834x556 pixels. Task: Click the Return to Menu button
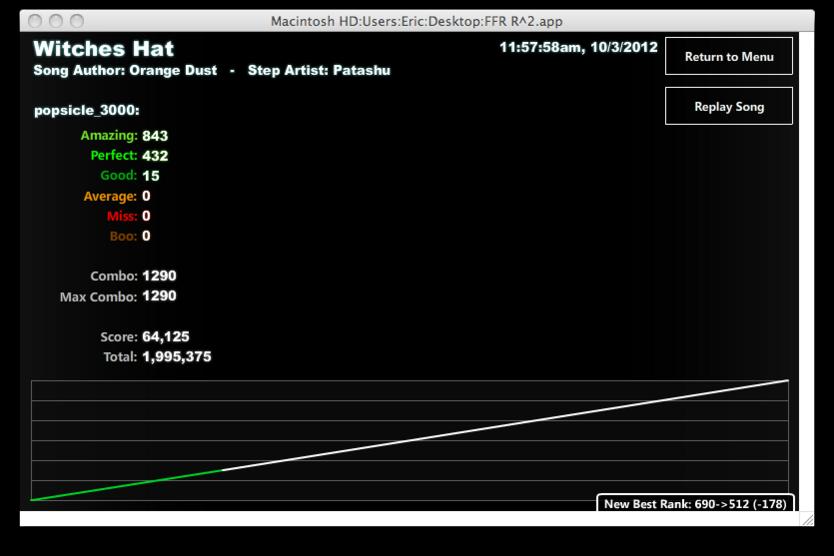(729, 56)
